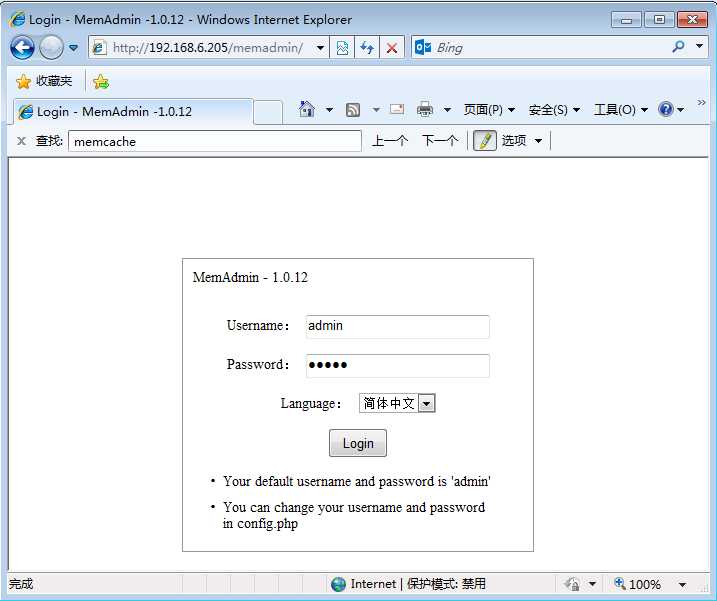Click Internet security zone globe icon
This screenshot has height=601, width=717.
(x=338, y=584)
